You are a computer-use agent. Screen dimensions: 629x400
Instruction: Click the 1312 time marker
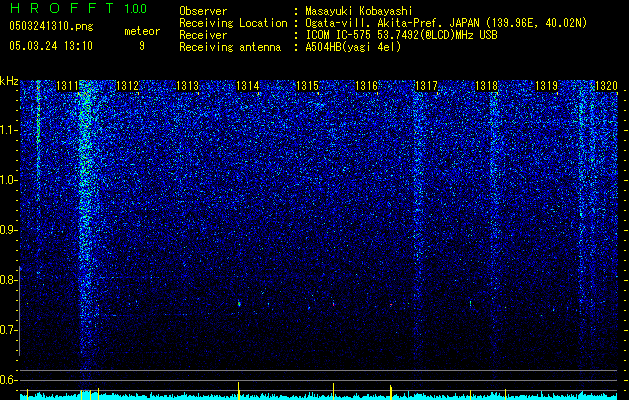[x=127, y=86]
